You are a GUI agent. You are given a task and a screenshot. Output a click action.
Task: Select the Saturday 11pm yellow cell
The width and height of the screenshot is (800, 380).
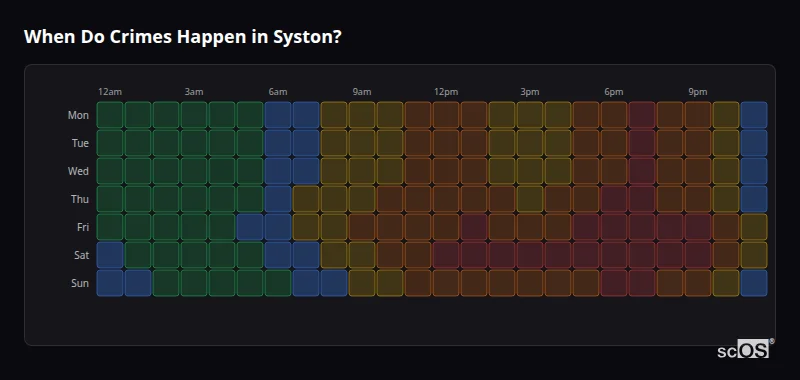point(754,255)
